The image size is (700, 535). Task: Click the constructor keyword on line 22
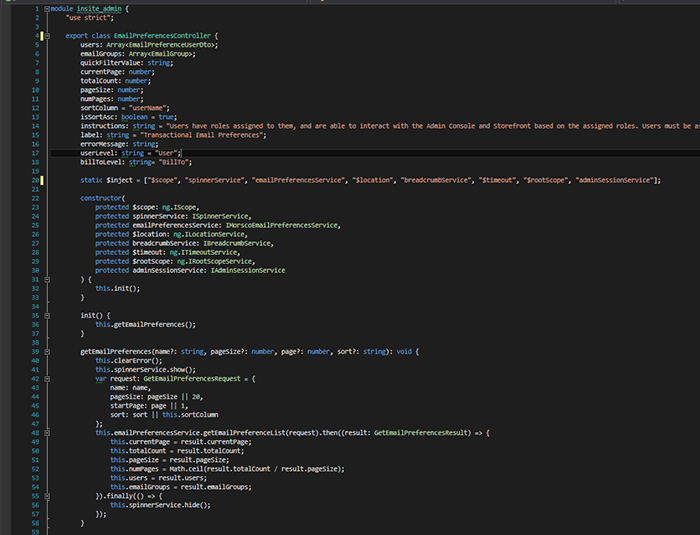coord(101,198)
